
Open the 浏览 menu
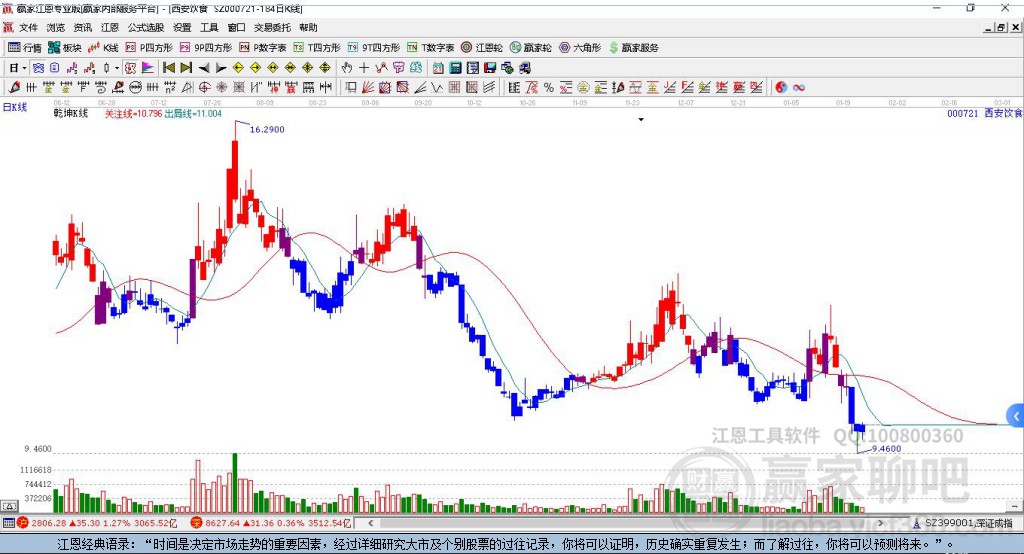56,27
